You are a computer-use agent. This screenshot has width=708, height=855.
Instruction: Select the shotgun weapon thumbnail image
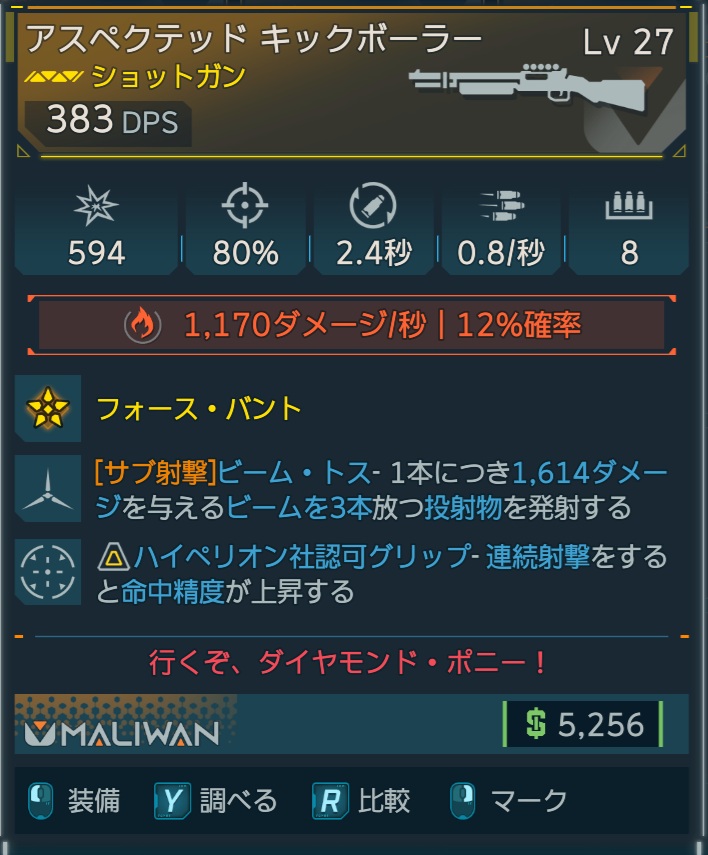point(527,87)
